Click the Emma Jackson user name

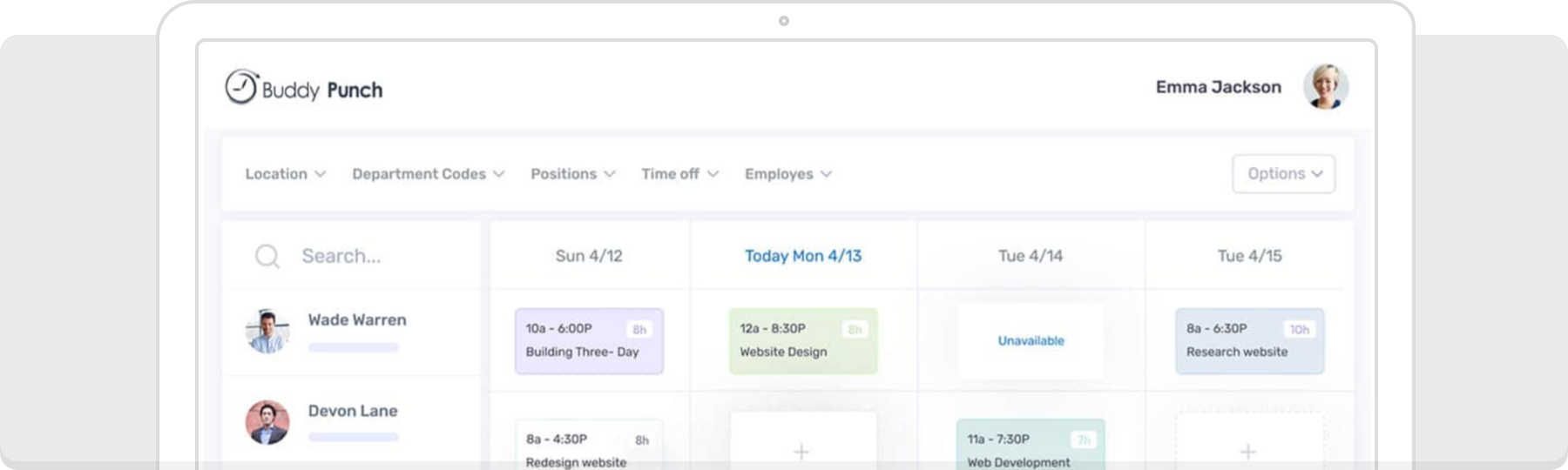[x=1219, y=87]
